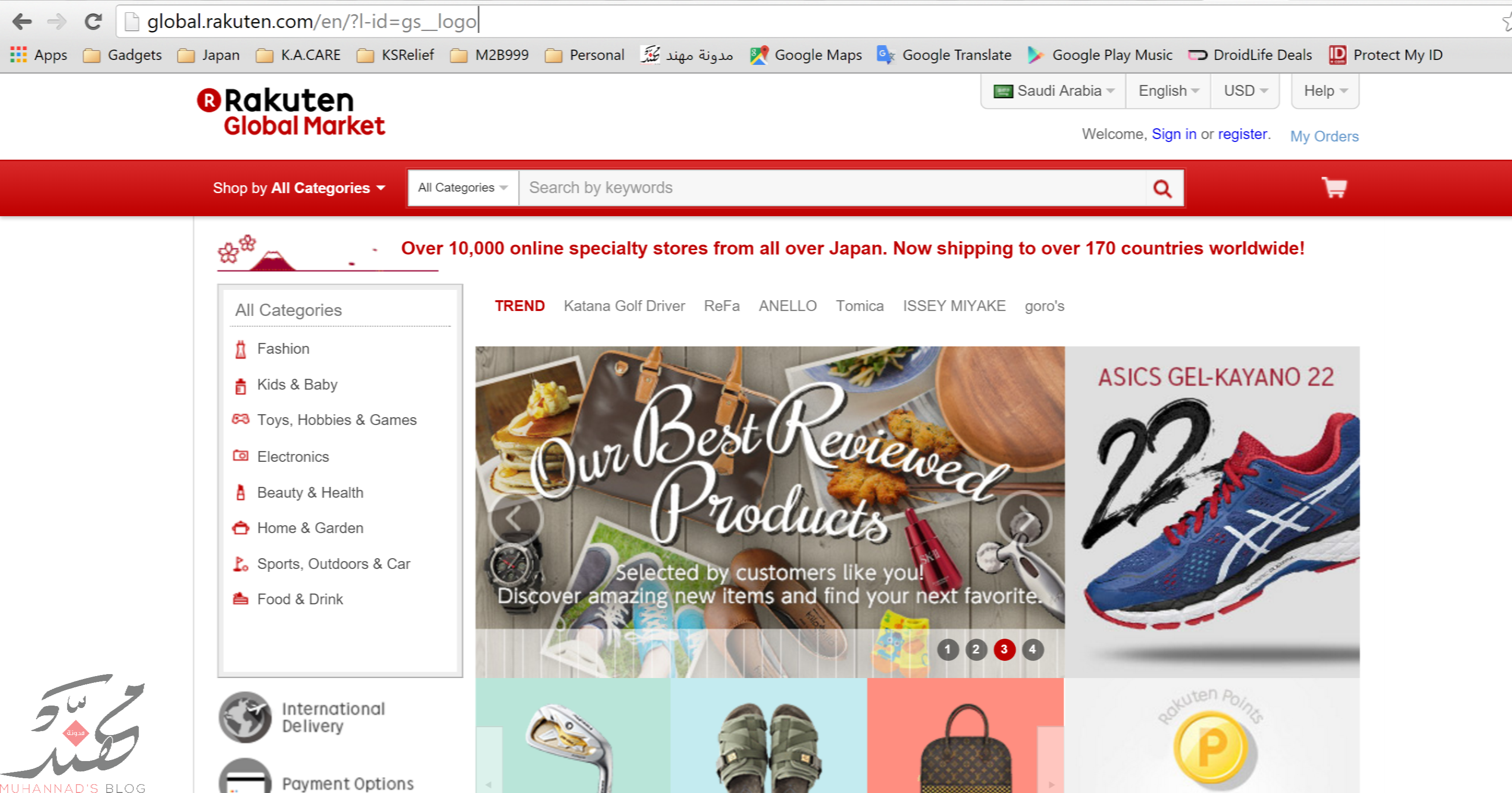
Task: Click the Search by keywords field
Action: (x=832, y=188)
